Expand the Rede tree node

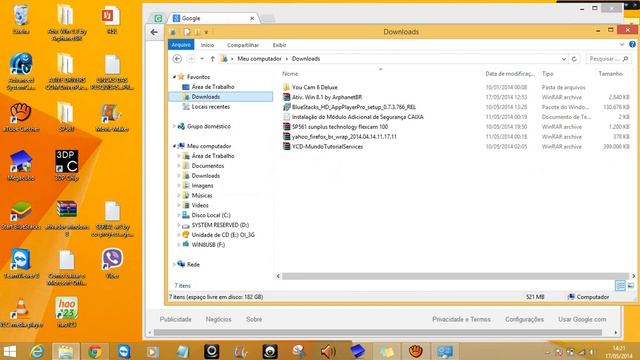tap(174, 264)
